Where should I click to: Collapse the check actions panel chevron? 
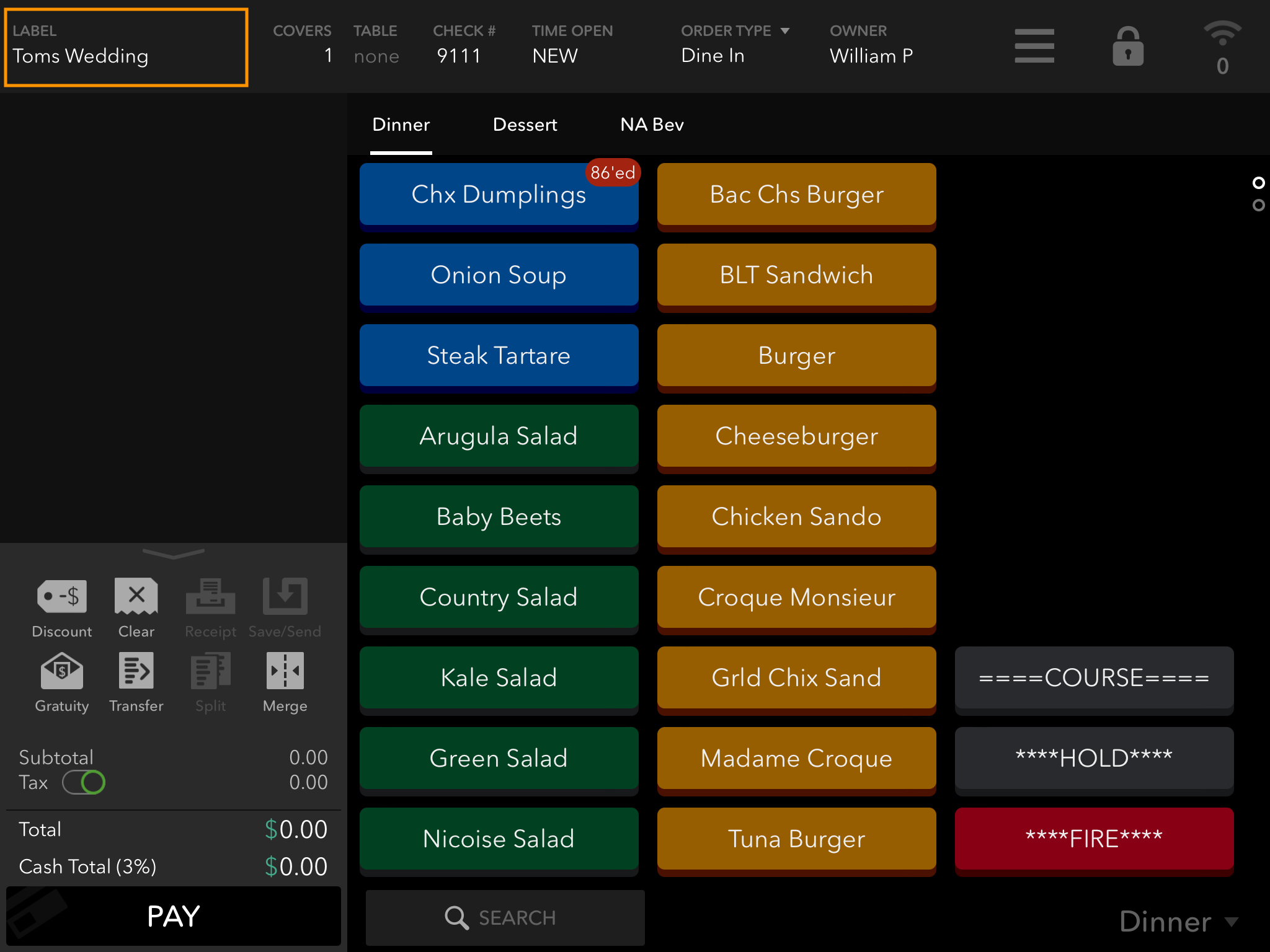point(174,553)
